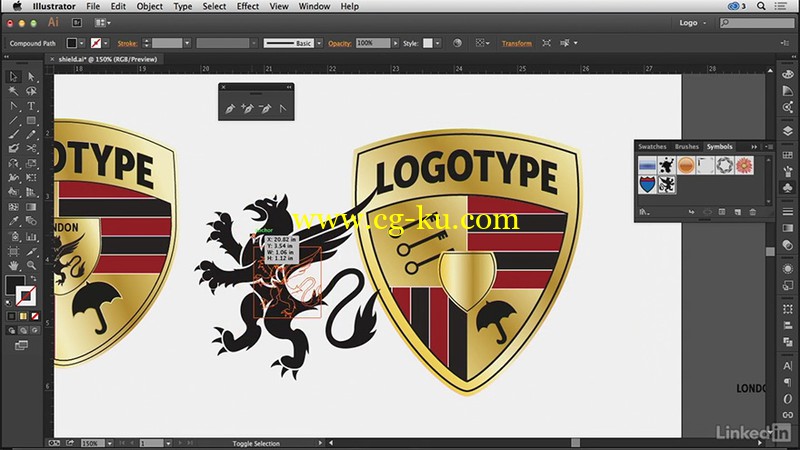Select the Lasso tool
800x450 pixels.
(x=31, y=91)
